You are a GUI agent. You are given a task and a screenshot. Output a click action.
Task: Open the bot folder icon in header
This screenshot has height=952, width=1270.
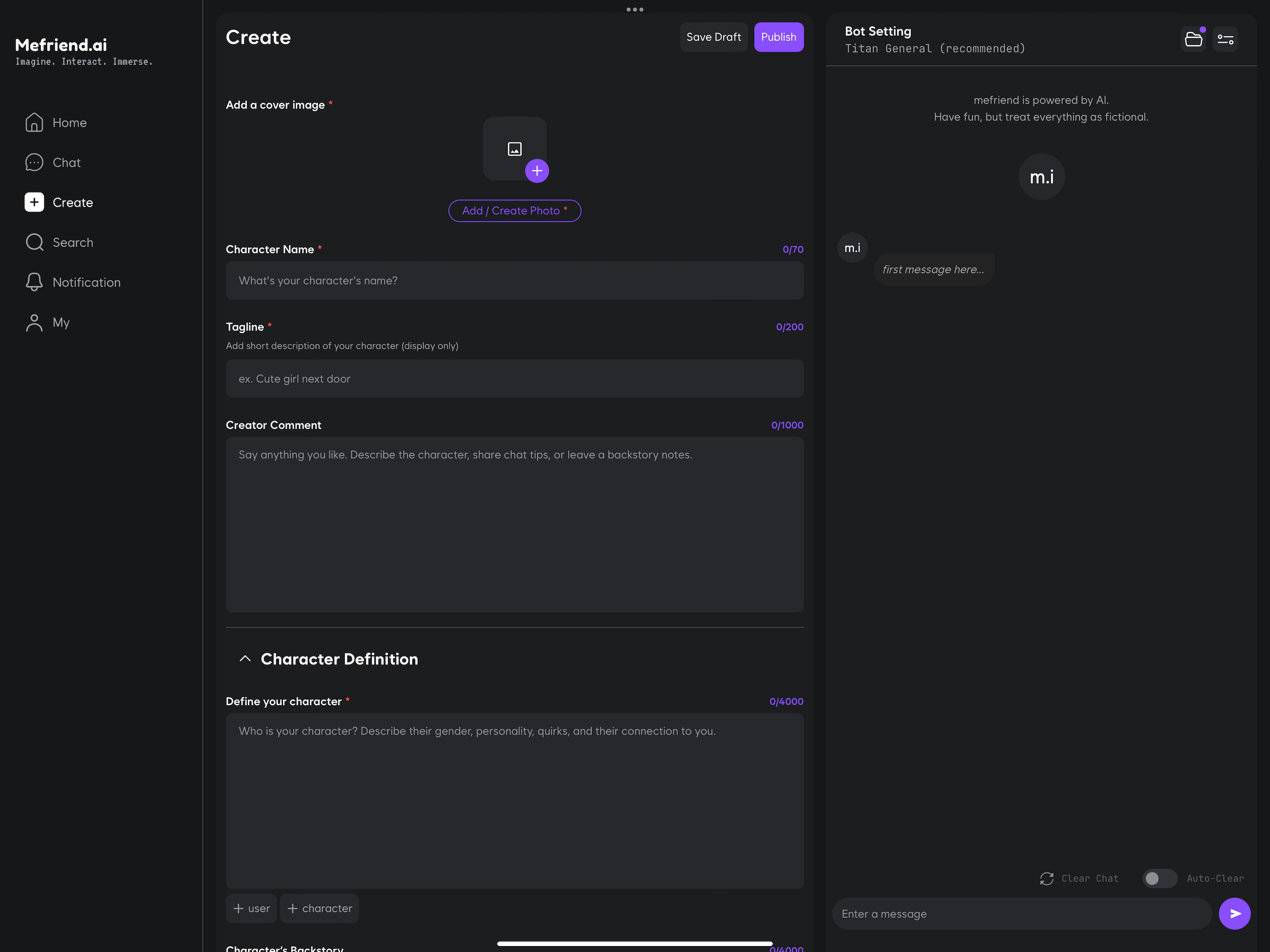click(x=1193, y=39)
